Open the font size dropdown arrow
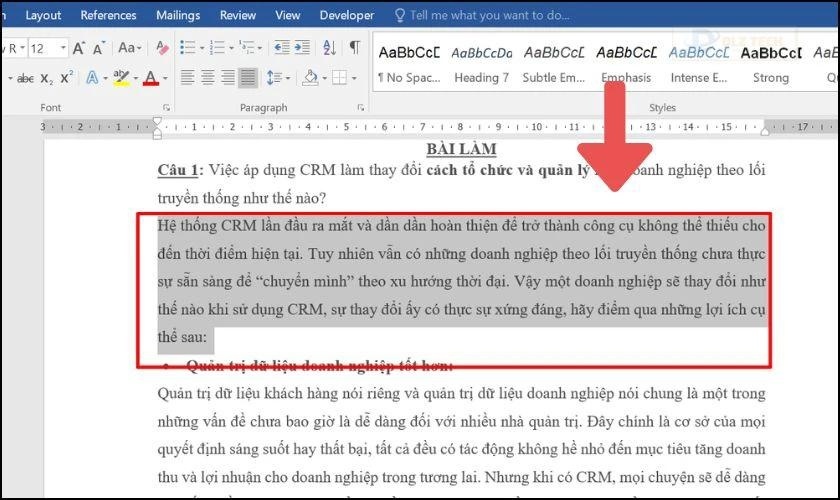The height and width of the screenshot is (500, 840). pos(63,49)
